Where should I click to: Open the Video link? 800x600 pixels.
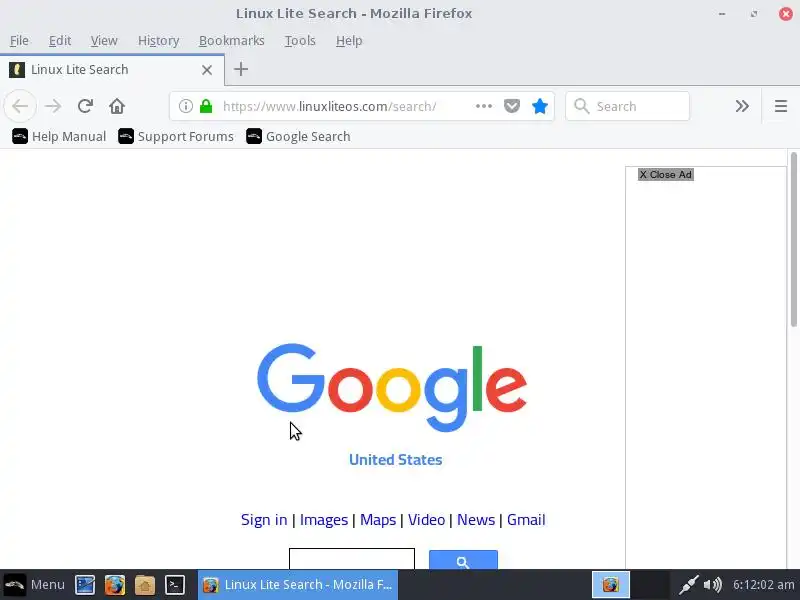[426, 519]
